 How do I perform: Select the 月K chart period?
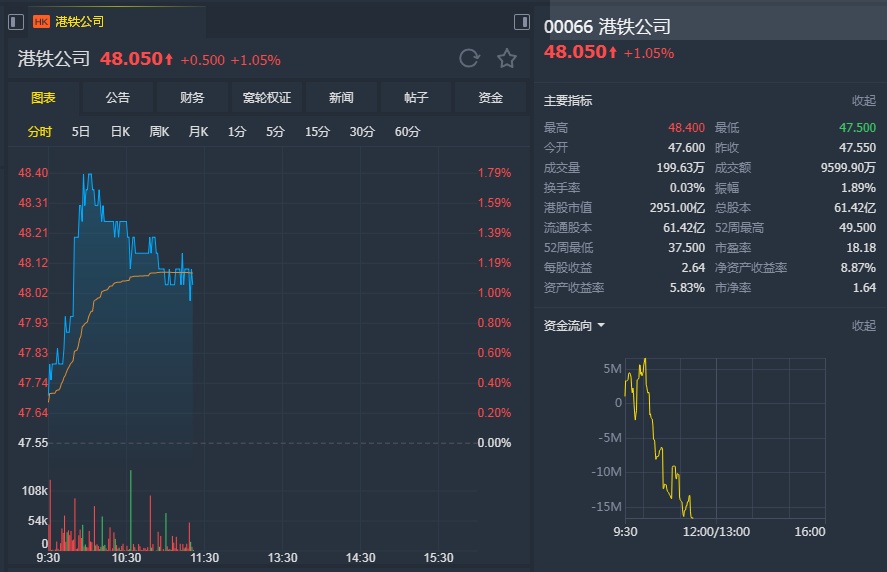[198, 132]
